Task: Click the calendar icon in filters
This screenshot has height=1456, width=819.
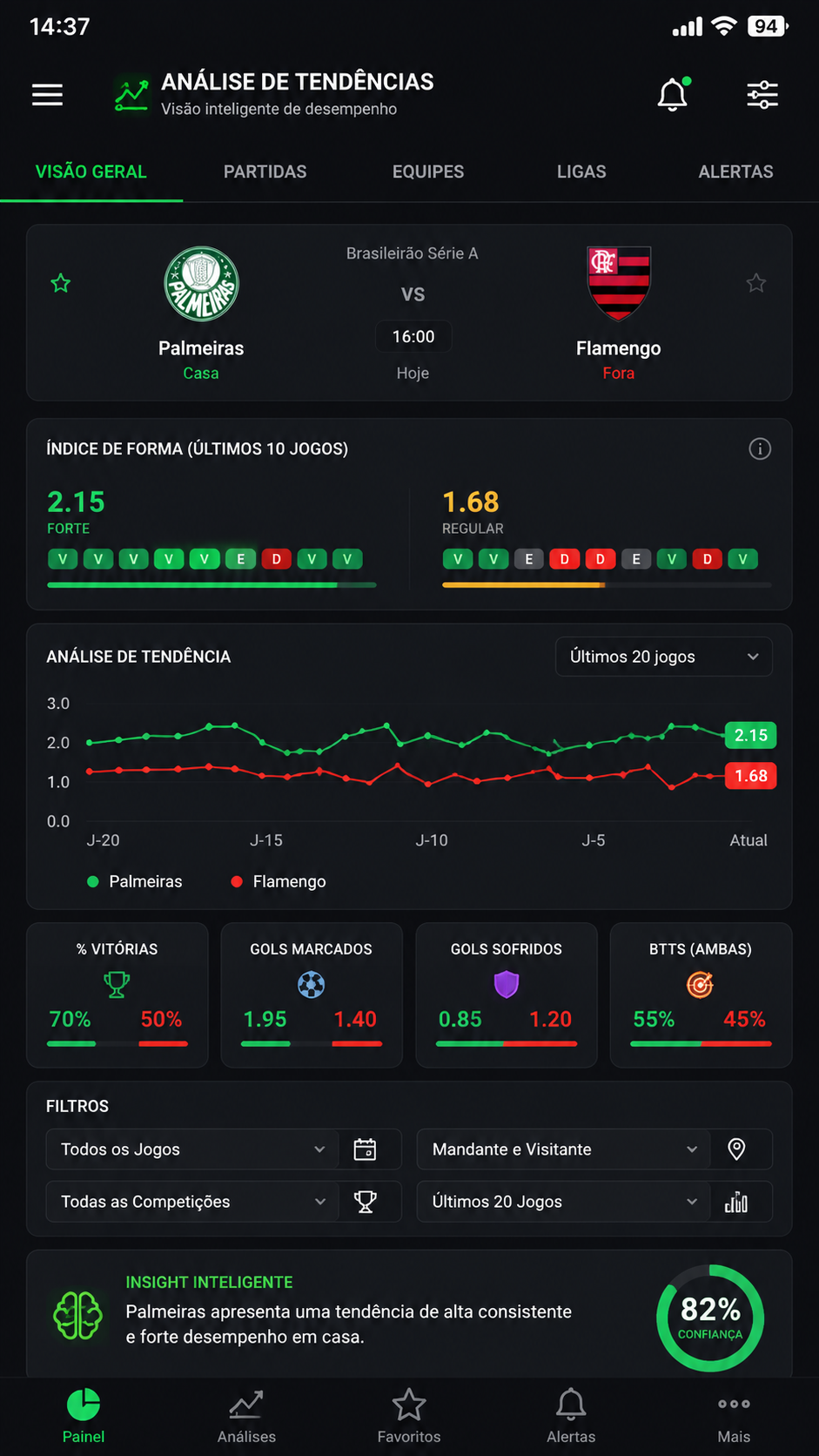Action: [x=366, y=1149]
